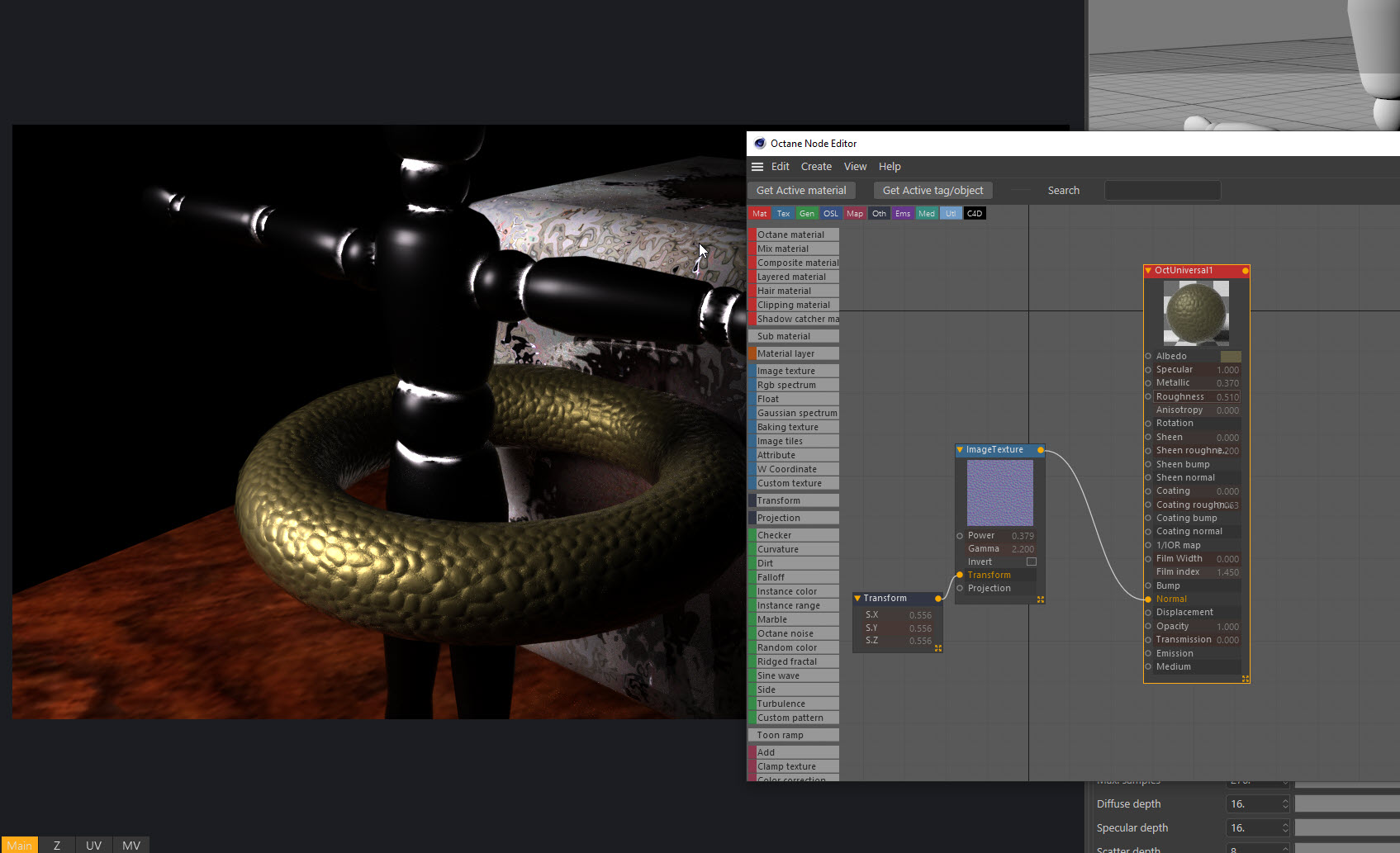The height and width of the screenshot is (853, 1400).
Task: Collapse the ImageTexture node
Action: [x=960, y=450]
